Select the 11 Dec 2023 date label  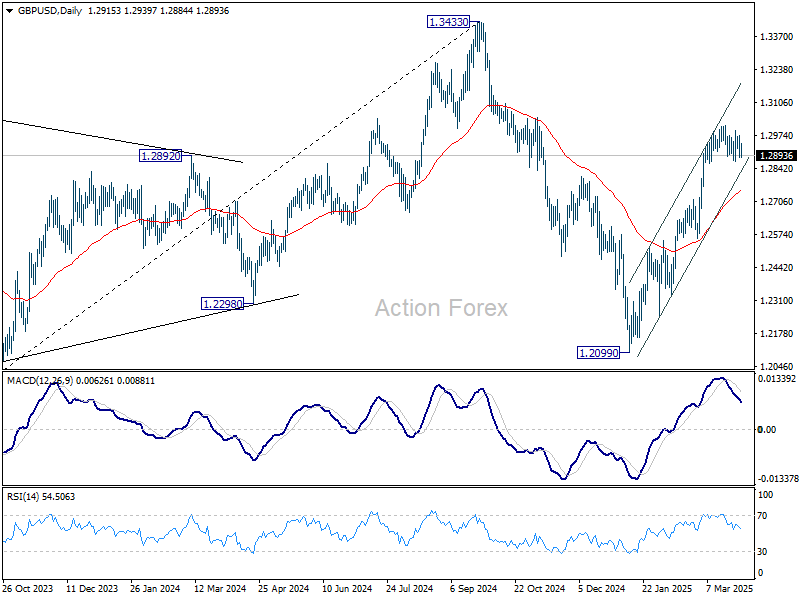(x=92, y=589)
